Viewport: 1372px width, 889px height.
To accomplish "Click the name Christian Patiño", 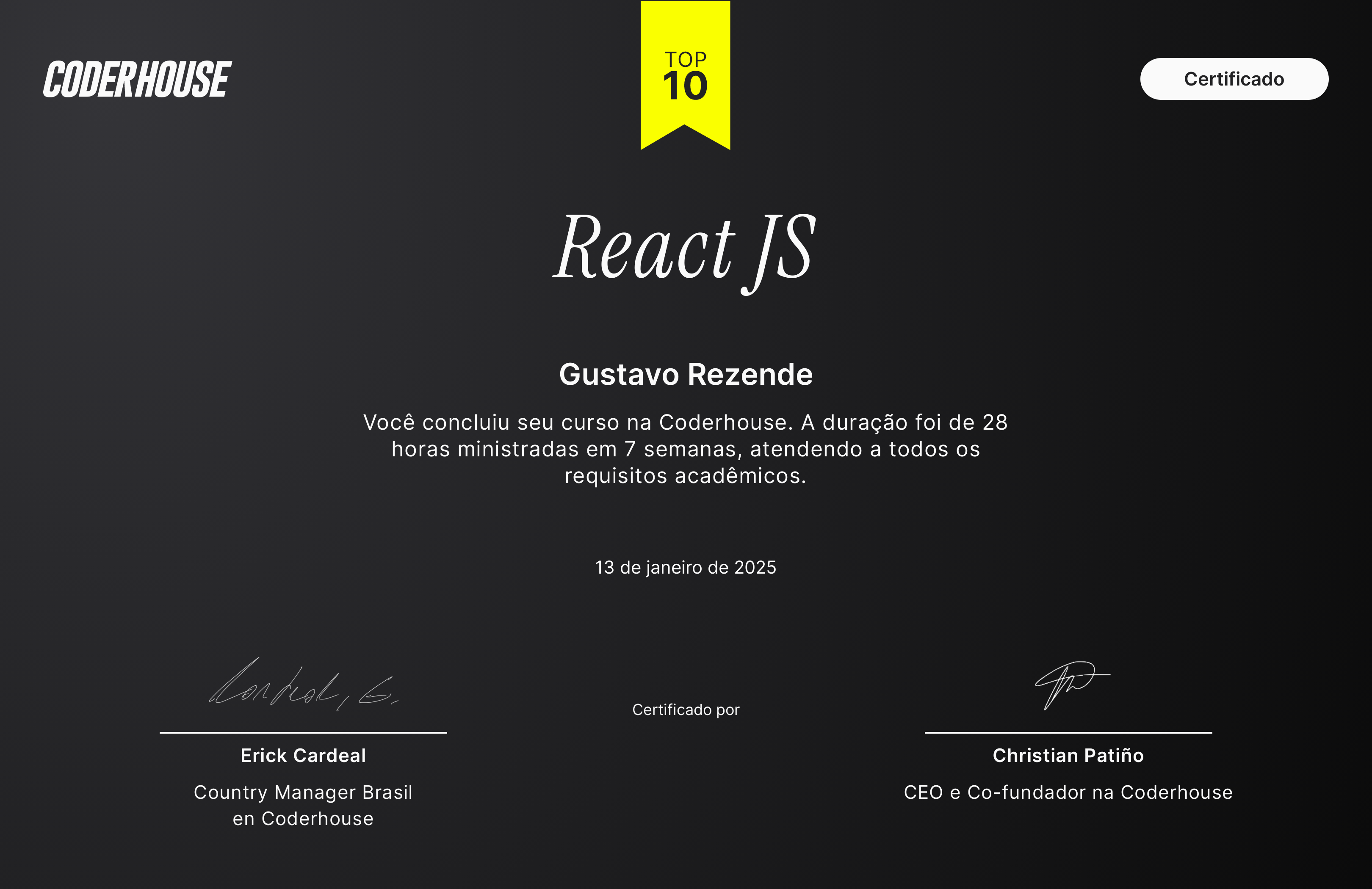I will tap(1068, 755).
